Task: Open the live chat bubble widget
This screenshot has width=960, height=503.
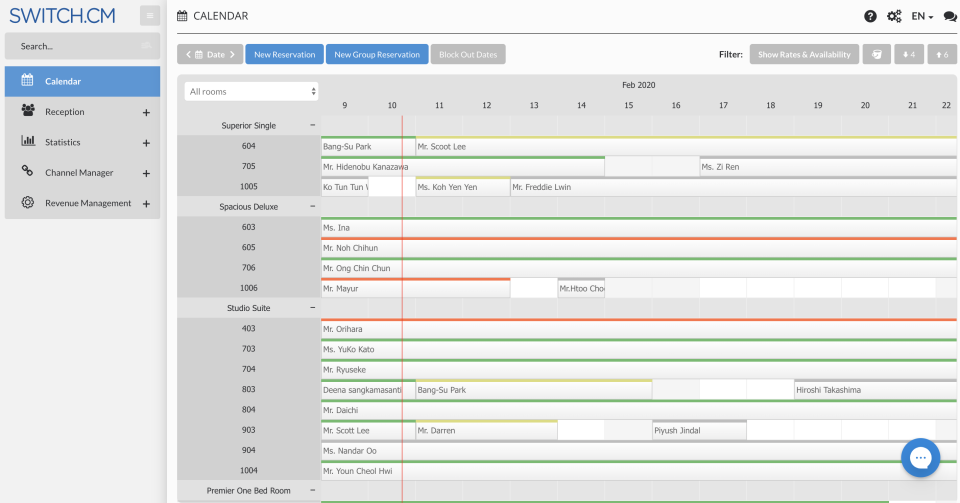Action: (x=920, y=458)
